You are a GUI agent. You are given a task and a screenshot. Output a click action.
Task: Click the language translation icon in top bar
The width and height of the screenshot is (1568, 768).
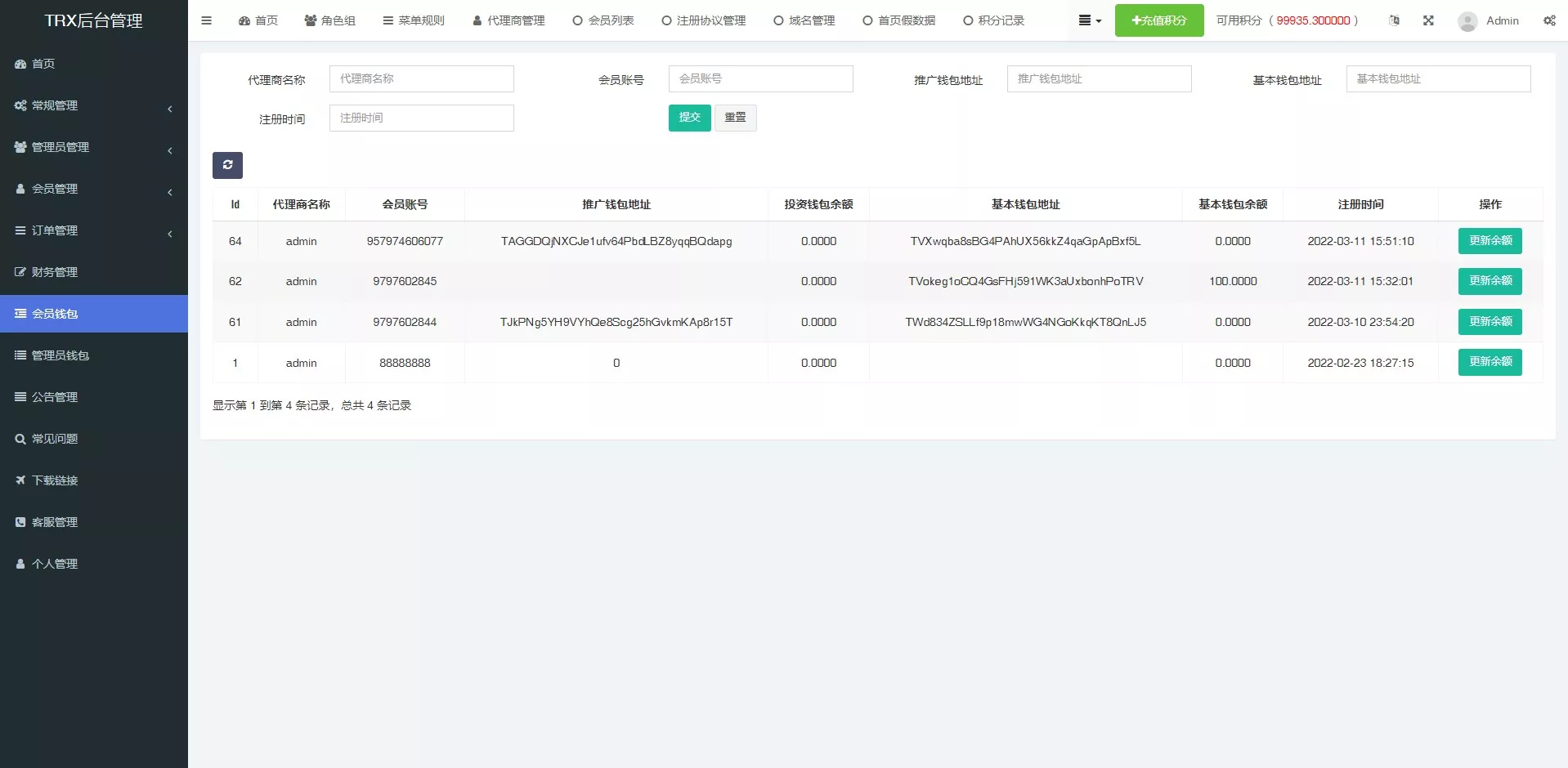tap(1394, 20)
